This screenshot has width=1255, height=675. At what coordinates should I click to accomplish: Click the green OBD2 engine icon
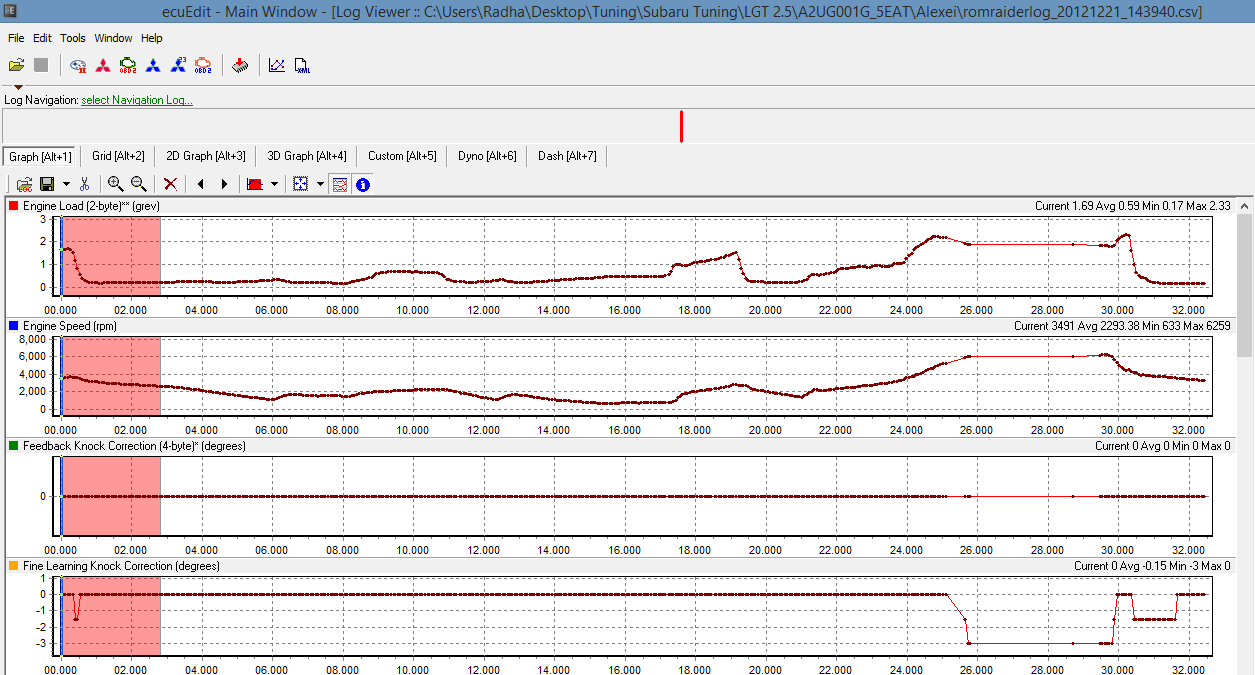click(128, 65)
